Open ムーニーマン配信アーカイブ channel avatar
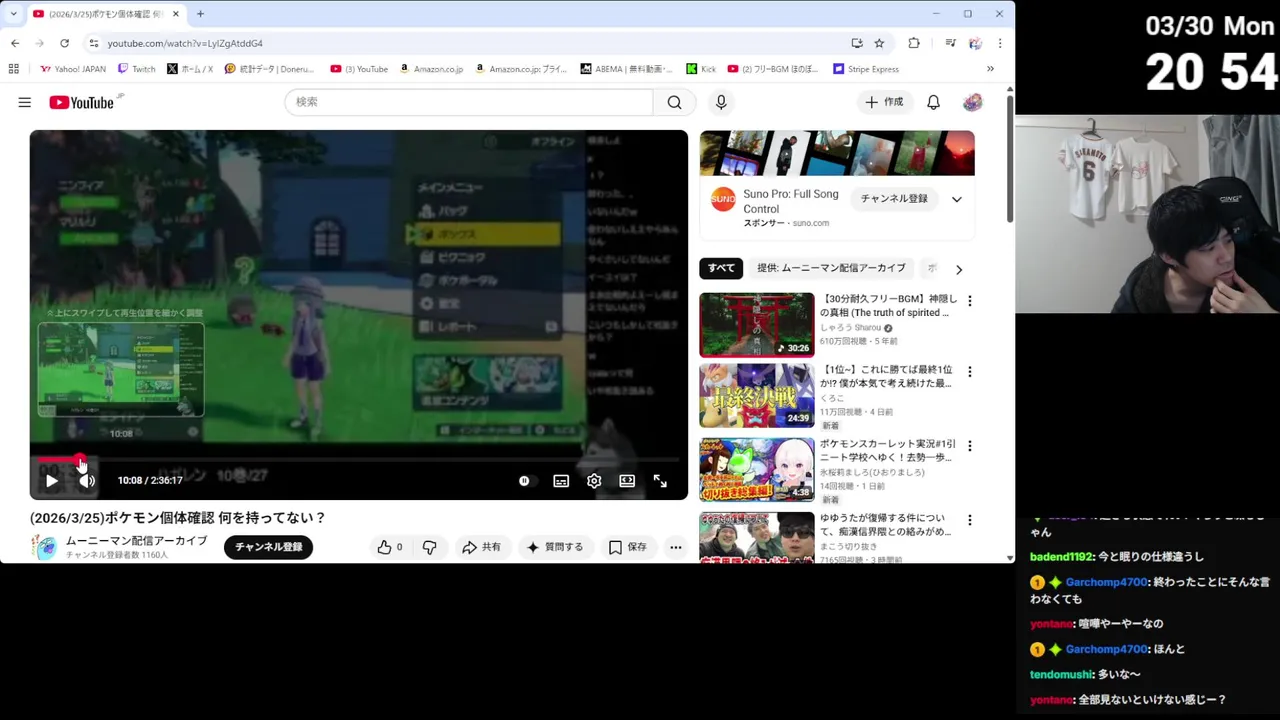 coord(45,547)
